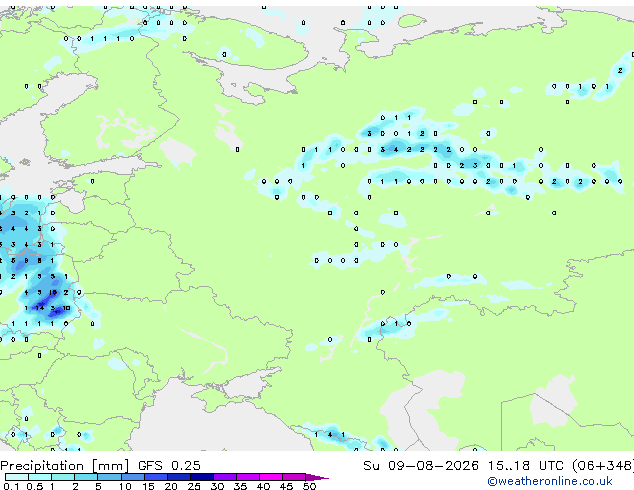Select the 20–25 mm dark blue legend segment
Viewport: 634px width, 490px height.
[x=178, y=477]
